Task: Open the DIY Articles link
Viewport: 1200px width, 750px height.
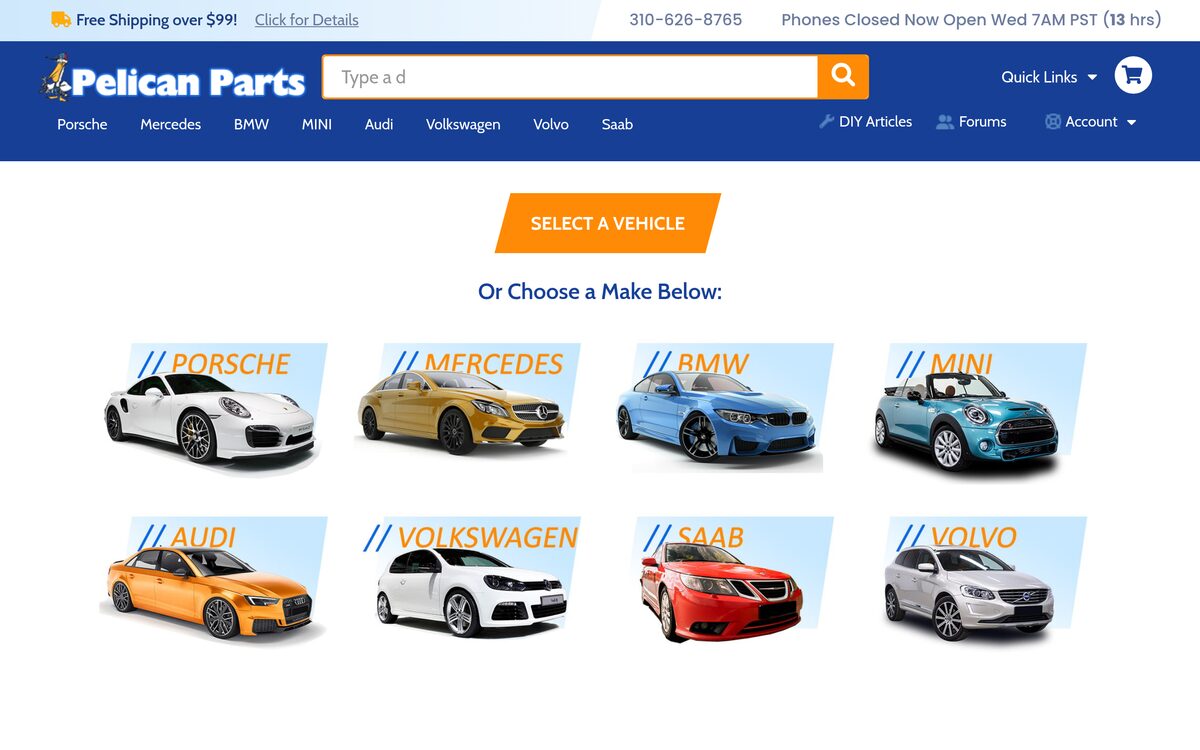Action: click(x=875, y=122)
